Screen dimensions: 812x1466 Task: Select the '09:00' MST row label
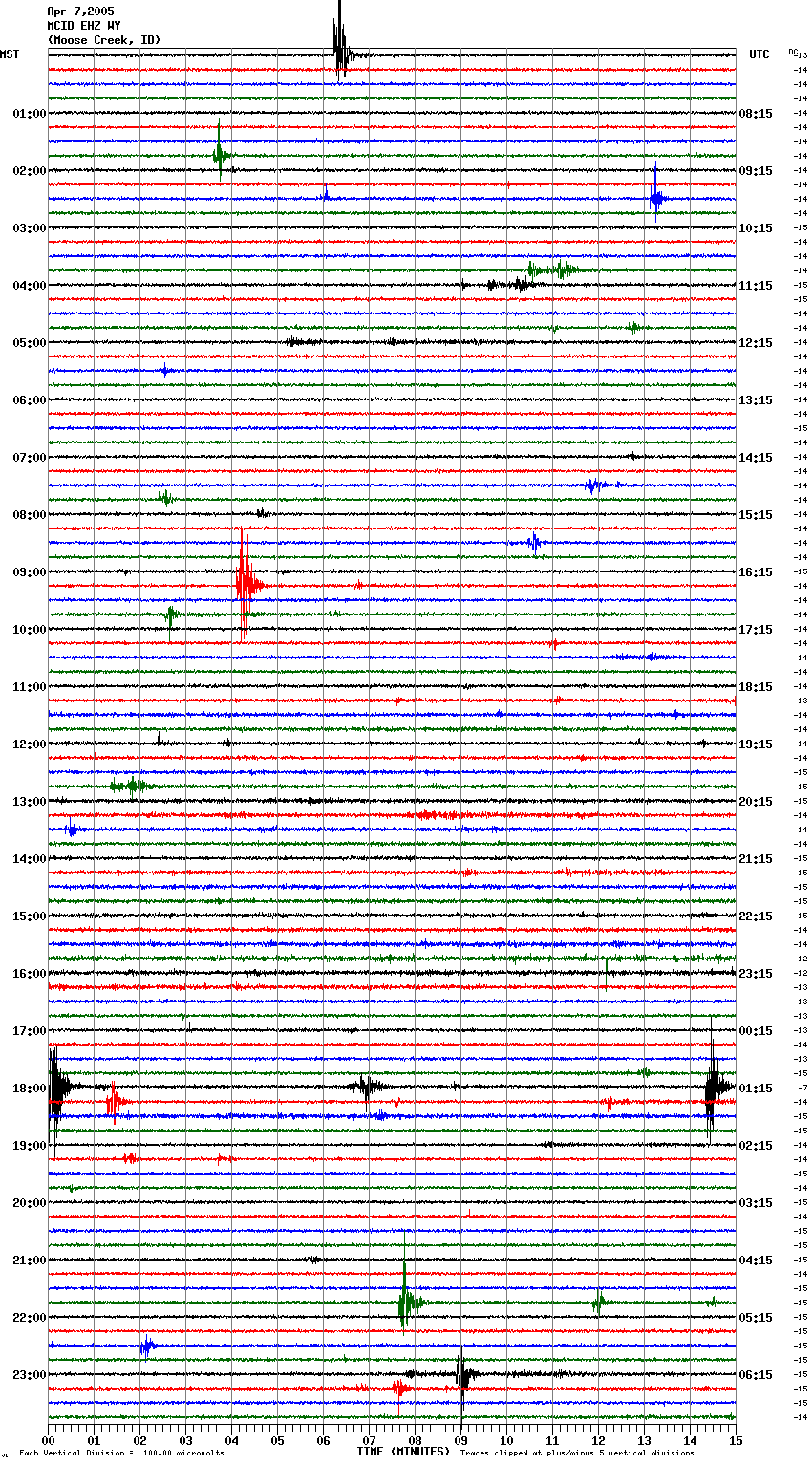point(30,572)
